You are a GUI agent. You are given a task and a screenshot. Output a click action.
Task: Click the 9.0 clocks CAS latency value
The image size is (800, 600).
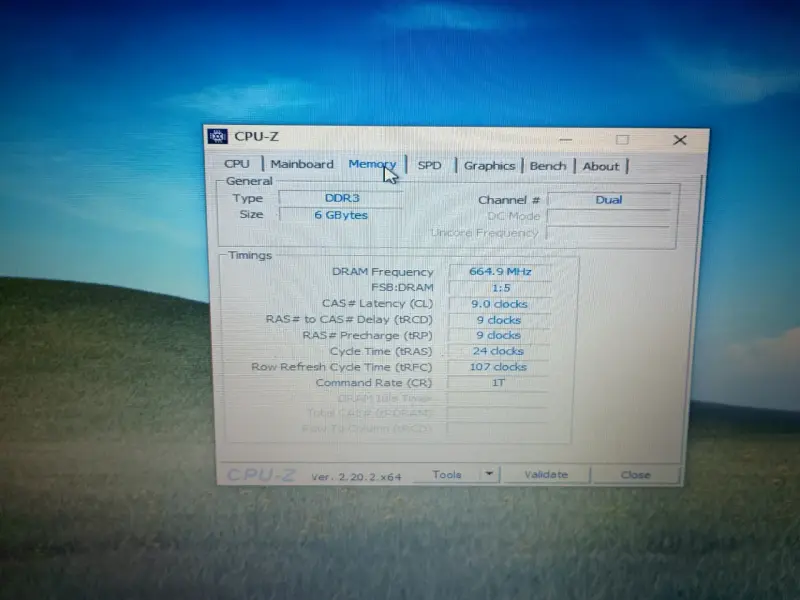click(499, 304)
